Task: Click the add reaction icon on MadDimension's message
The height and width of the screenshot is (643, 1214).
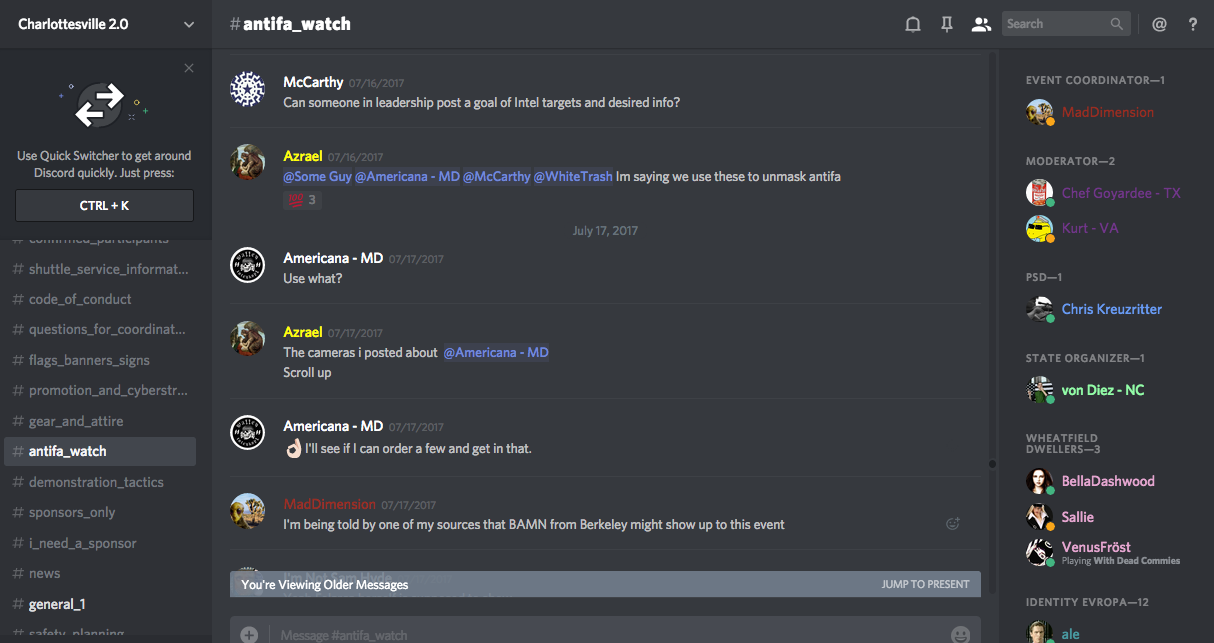Action: pyautogui.click(x=953, y=523)
